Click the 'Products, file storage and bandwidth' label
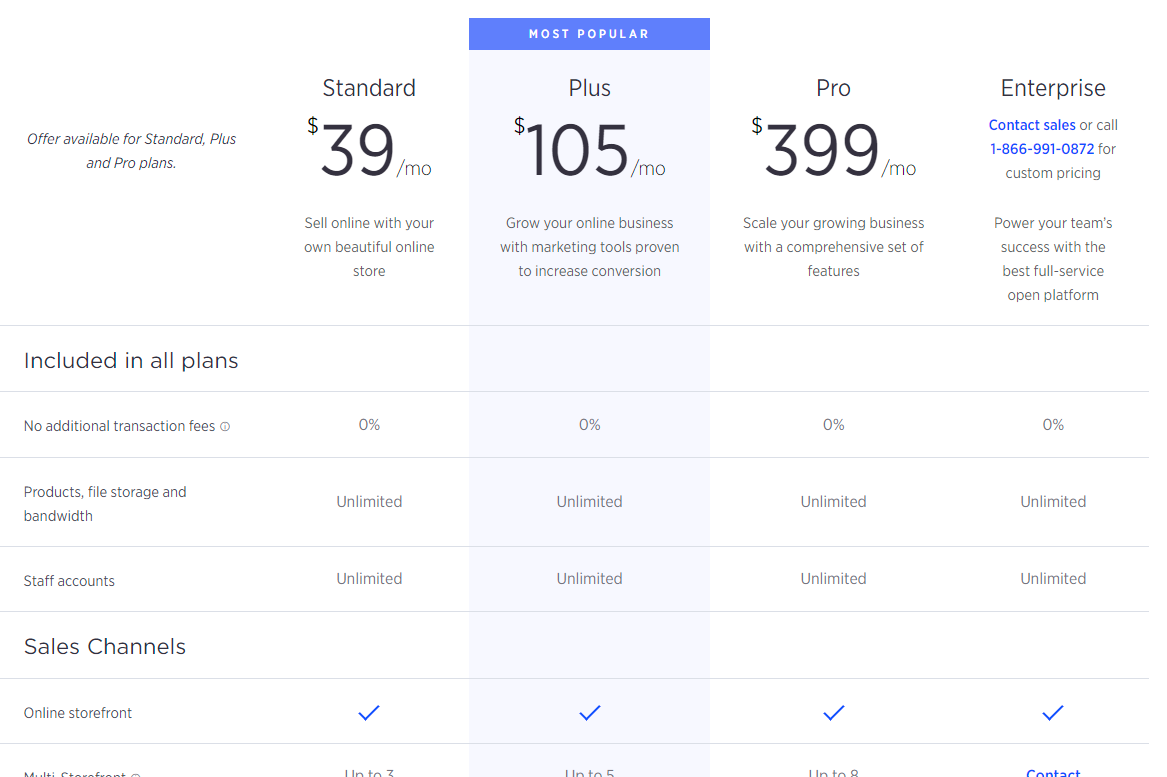The image size is (1167, 777). (105, 504)
